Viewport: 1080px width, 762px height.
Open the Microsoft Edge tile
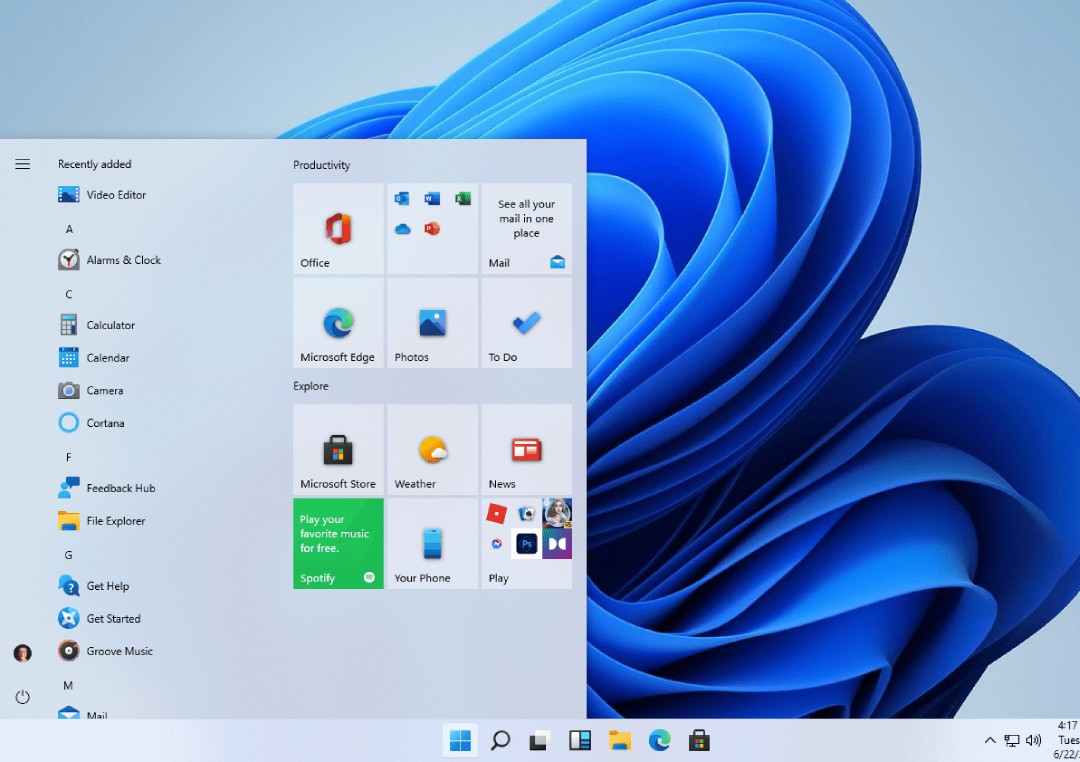click(x=338, y=322)
